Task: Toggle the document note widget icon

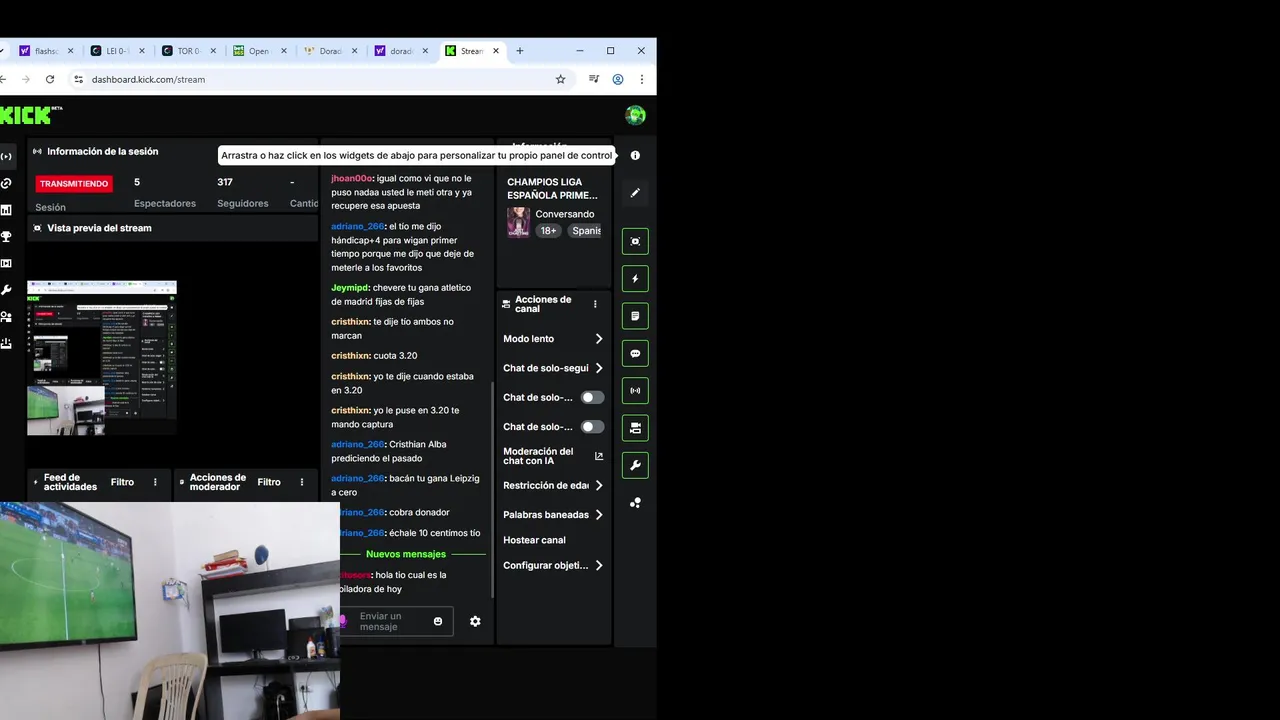Action: 635,316
